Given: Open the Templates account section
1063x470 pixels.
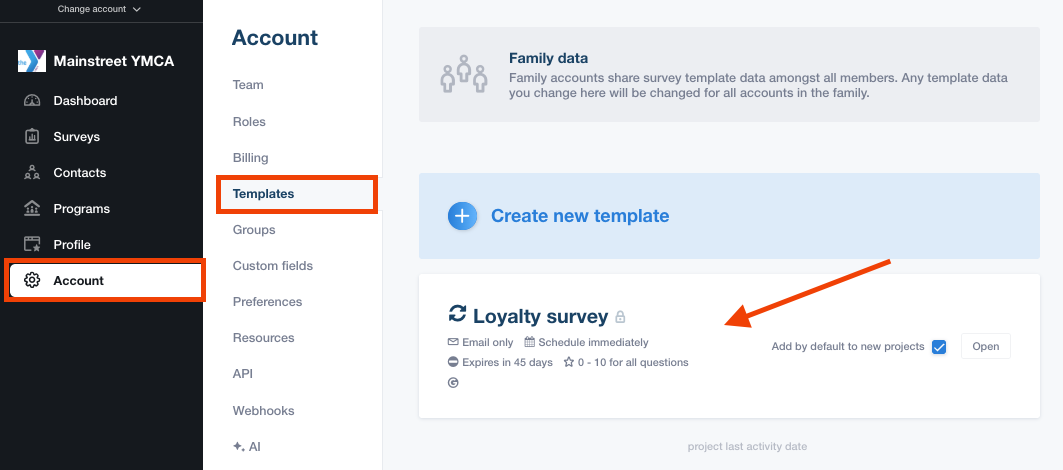Looking at the screenshot, I should tap(263, 194).
